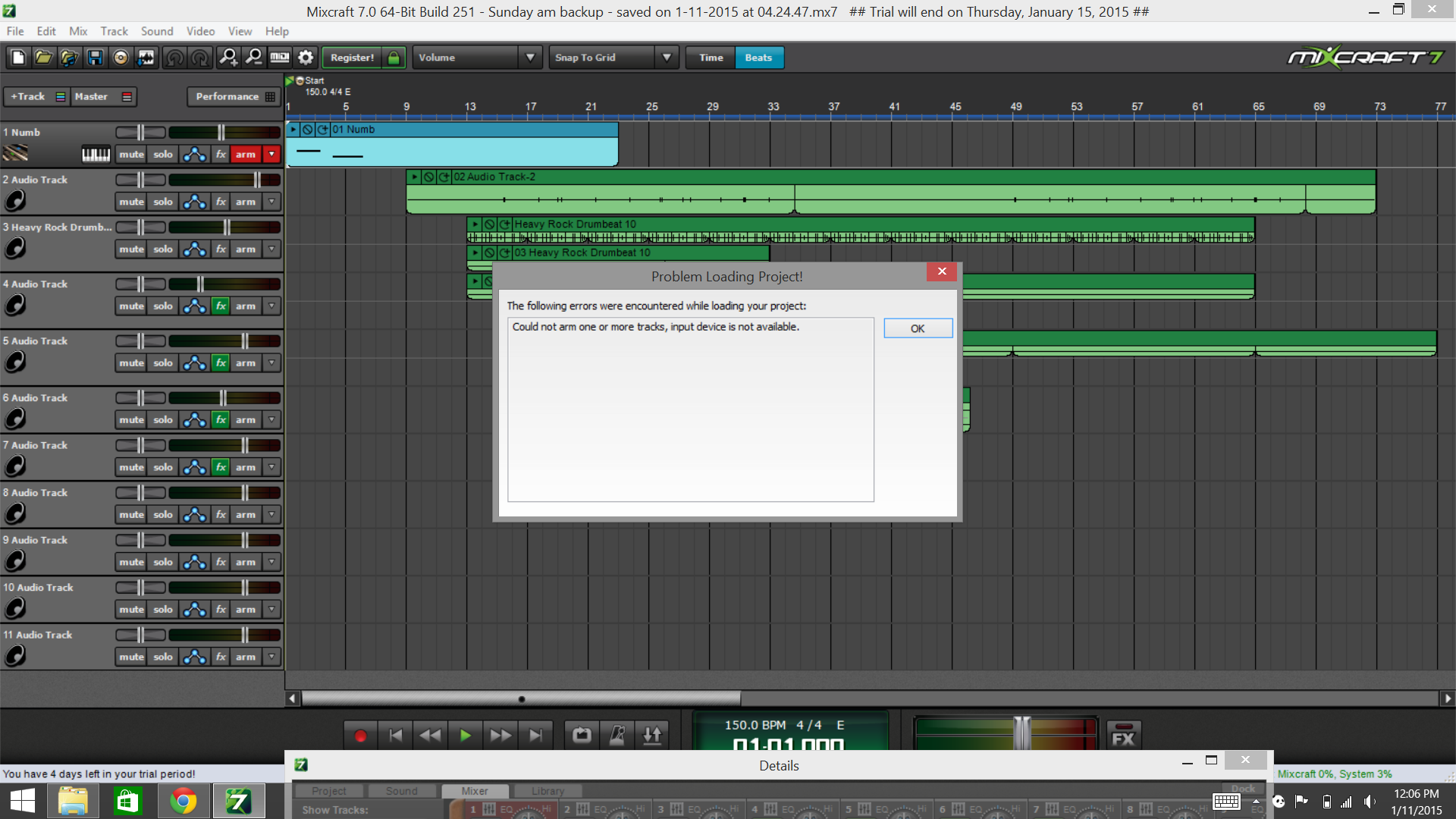The width and height of the screenshot is (1456, 819).
Task: Open the Burn CD tool
Action: coord(121,58)
